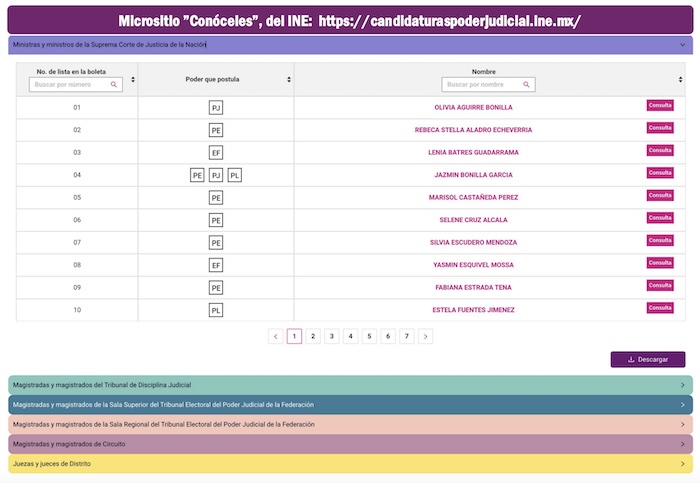Open Consulta for Yasmin Esquivel Mossa
The image size is (700, 483).
tap(660, 263)
